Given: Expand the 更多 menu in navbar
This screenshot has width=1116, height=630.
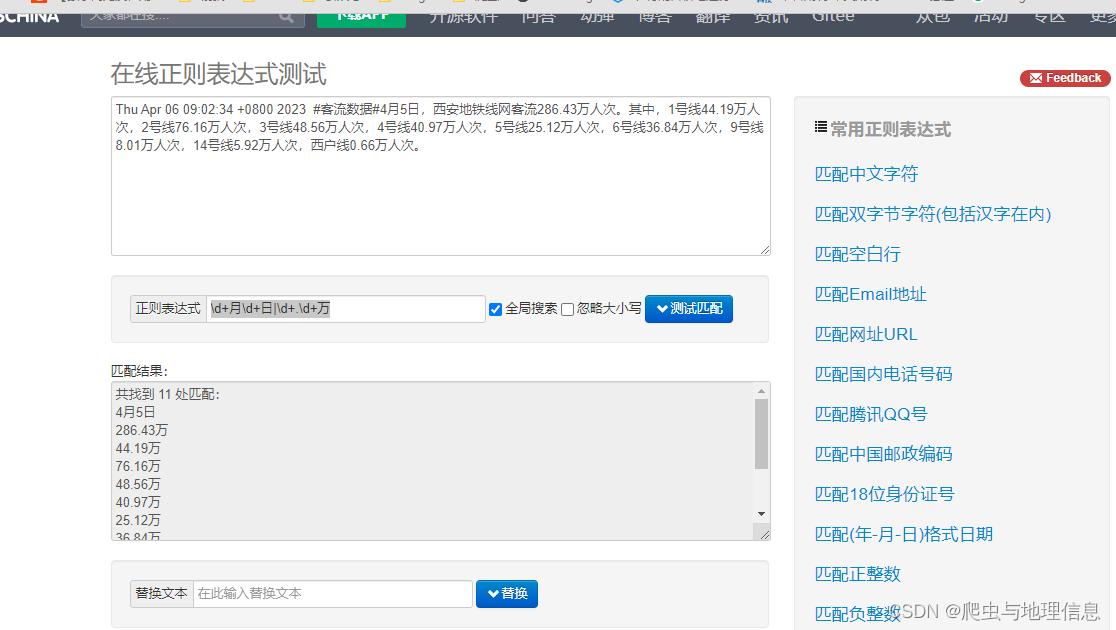Looking at the screenshot, I should tap(1100, 16).
